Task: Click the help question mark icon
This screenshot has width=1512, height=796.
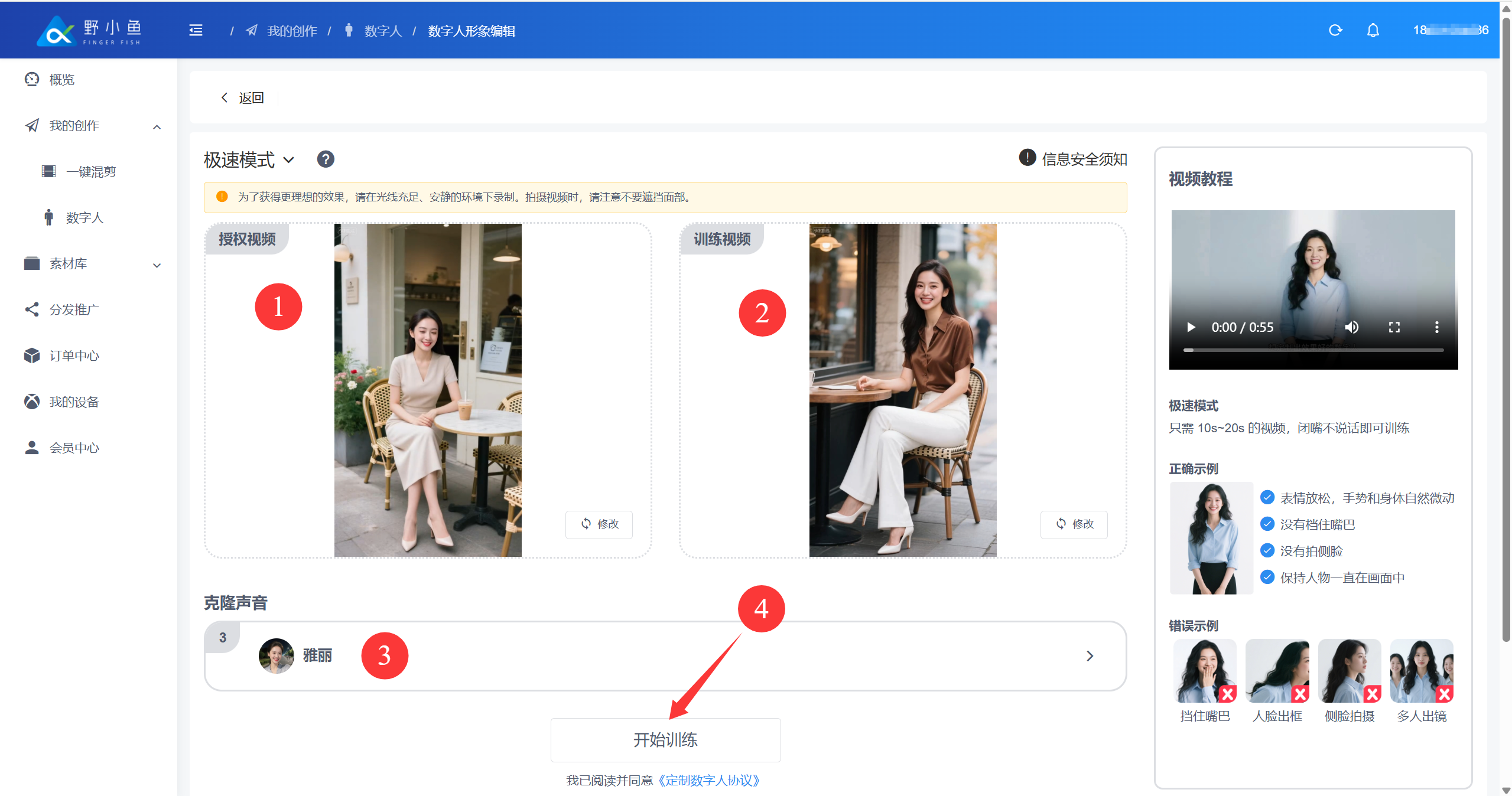Action: [326, 159]
